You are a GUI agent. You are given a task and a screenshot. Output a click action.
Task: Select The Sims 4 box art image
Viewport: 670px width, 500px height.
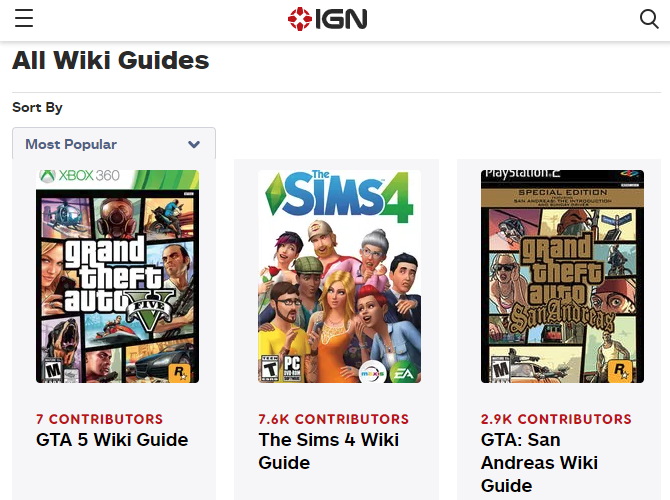(x=339, y=277)
